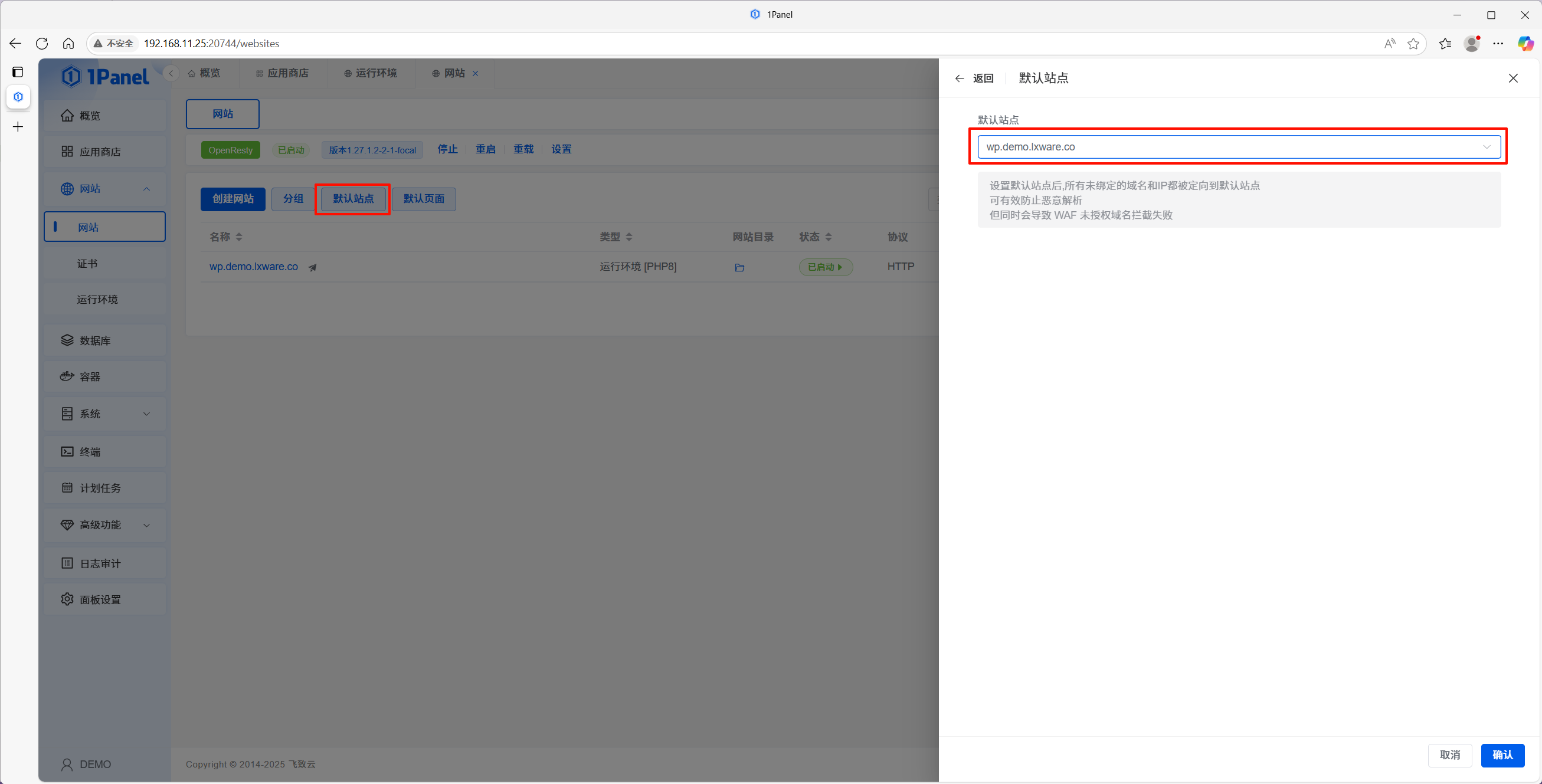Close the 默认站点 drawer
The image size is (1542, 784).
click(x=1512, y=78)
